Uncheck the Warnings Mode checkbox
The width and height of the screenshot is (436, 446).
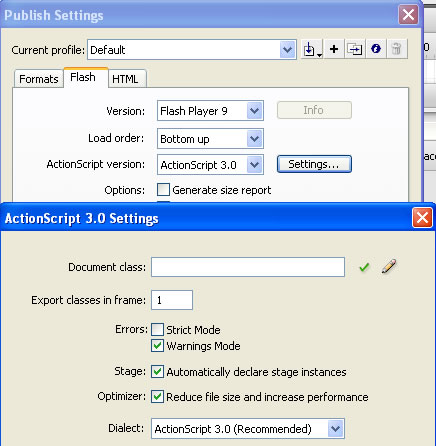tap(158, 346)
